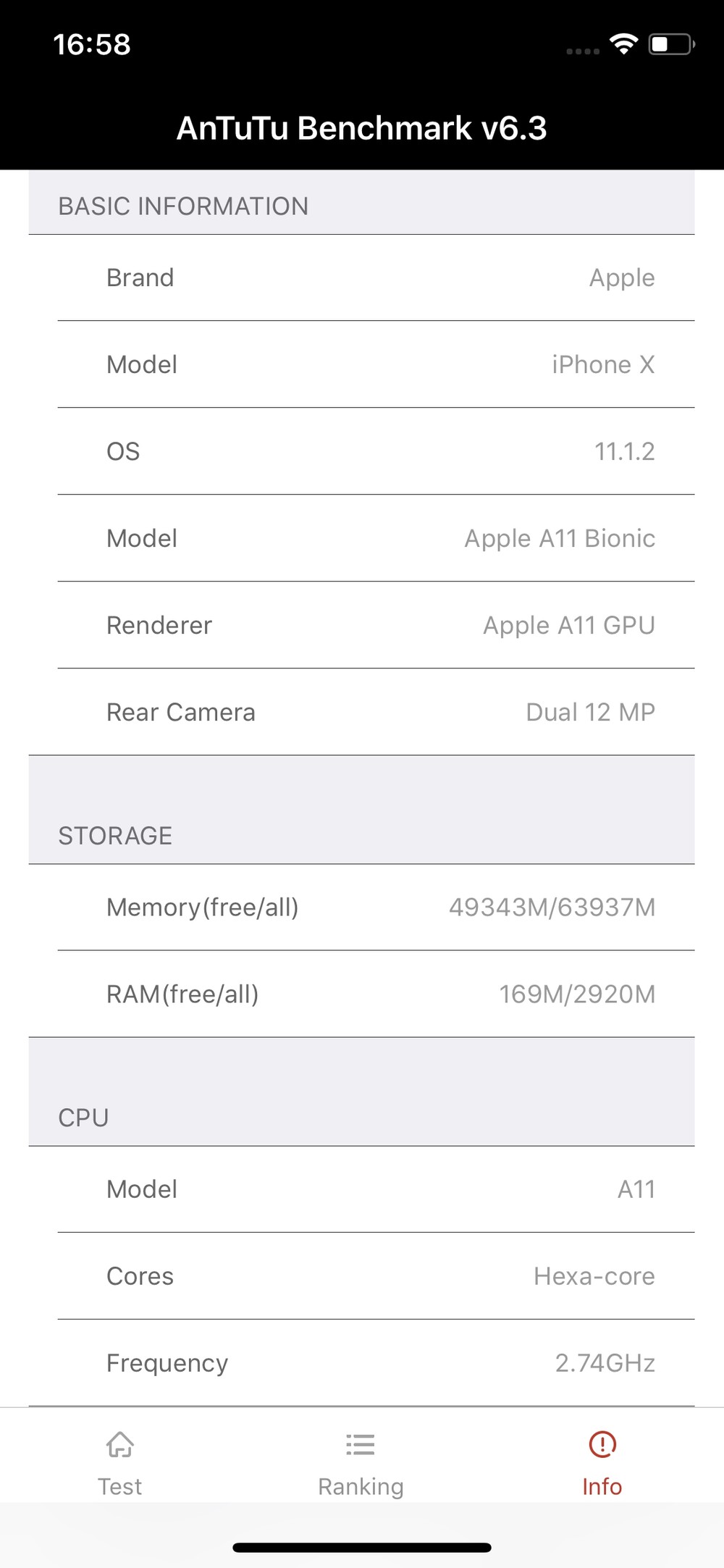Tap the Frequency 2.74GHz row
The height and width of the screenshot is (1568, 724).
376,1363
